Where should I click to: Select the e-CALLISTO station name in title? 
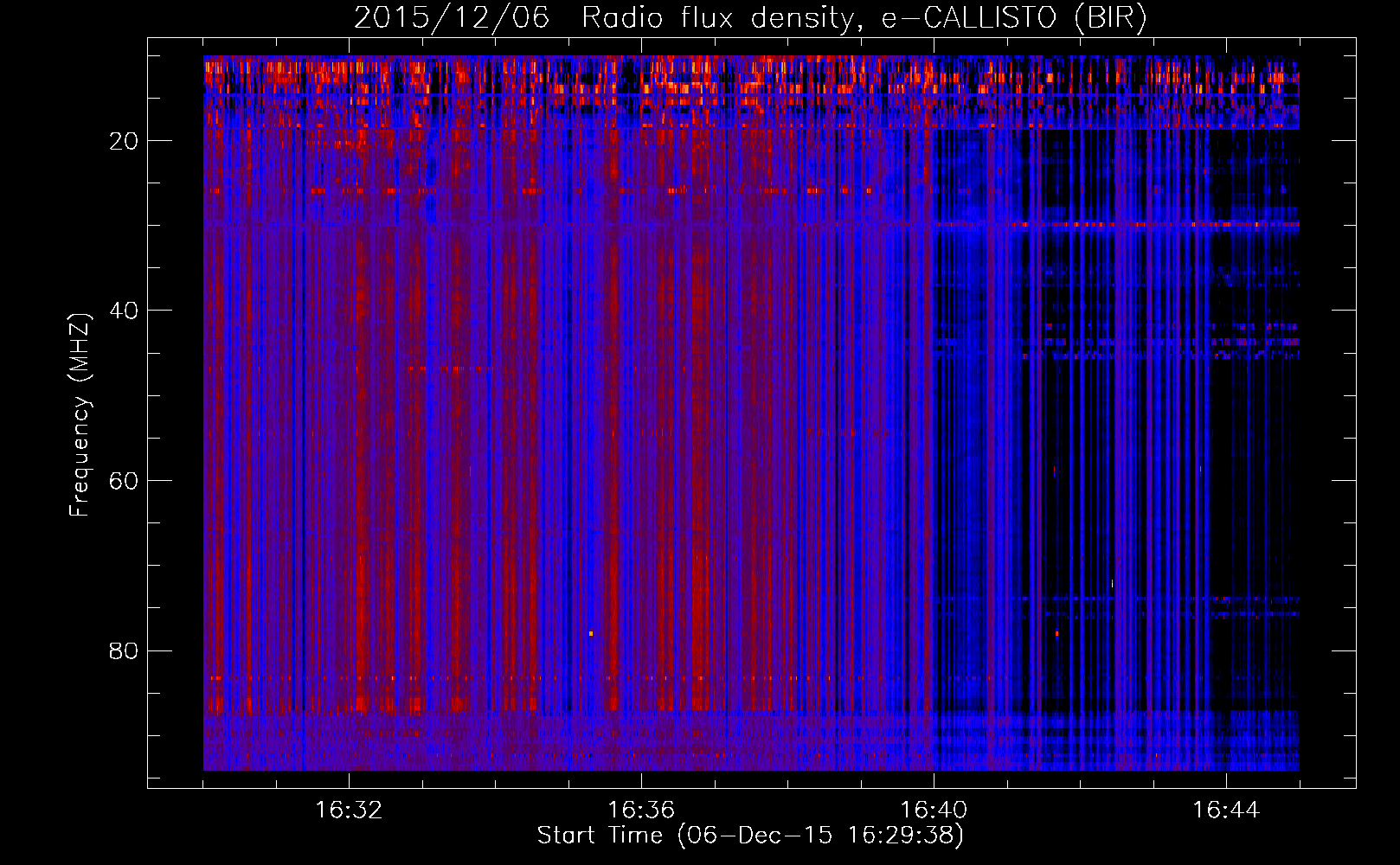[968, 18]
